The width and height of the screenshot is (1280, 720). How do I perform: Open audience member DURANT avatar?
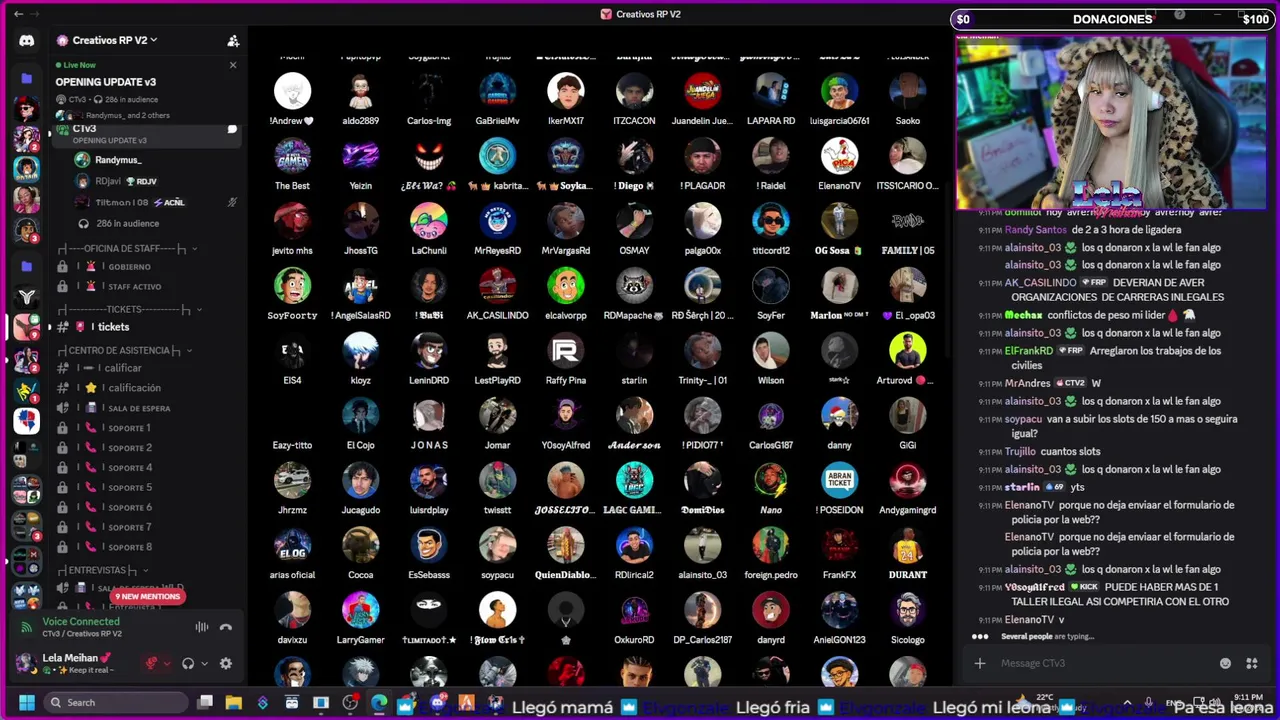pos(908,545)
